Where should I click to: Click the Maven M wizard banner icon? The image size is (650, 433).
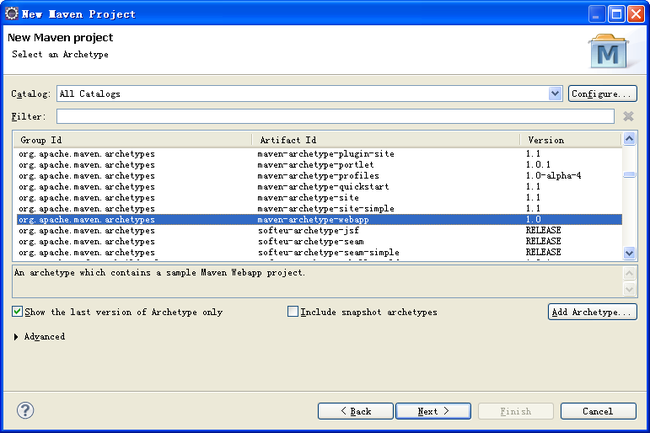pos(608,51)
